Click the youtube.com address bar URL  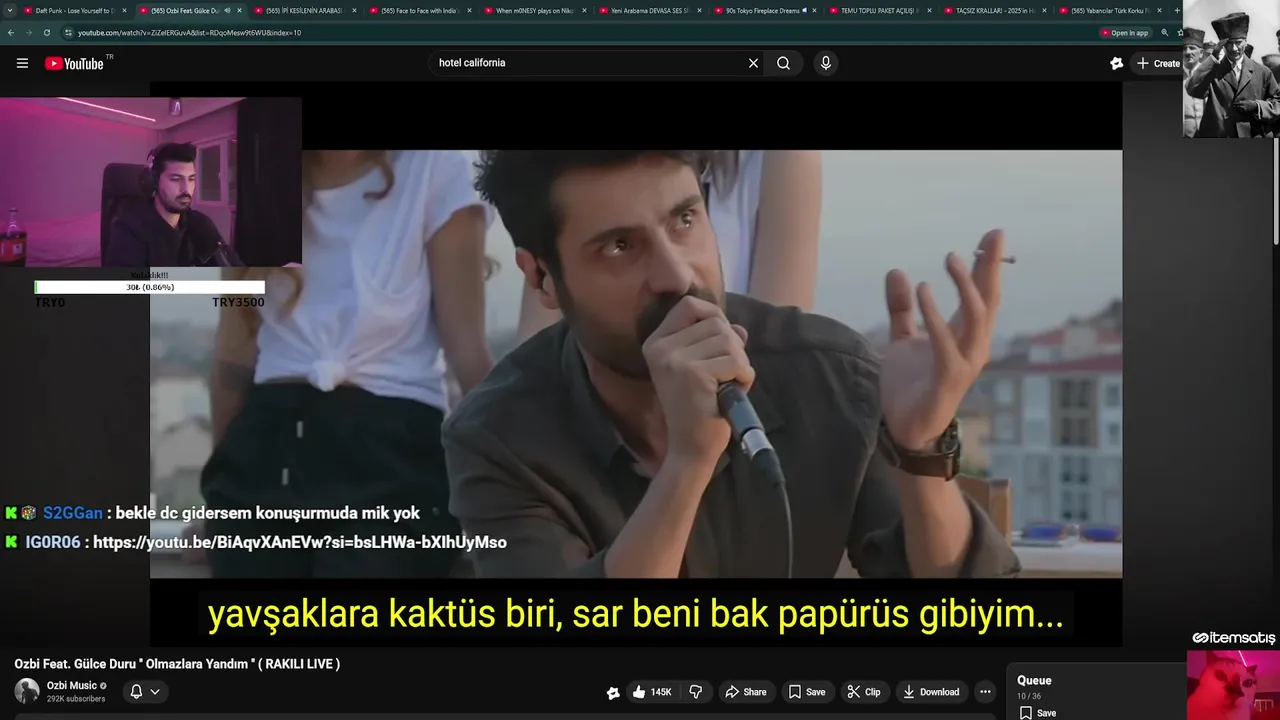[x=190, y=32]
